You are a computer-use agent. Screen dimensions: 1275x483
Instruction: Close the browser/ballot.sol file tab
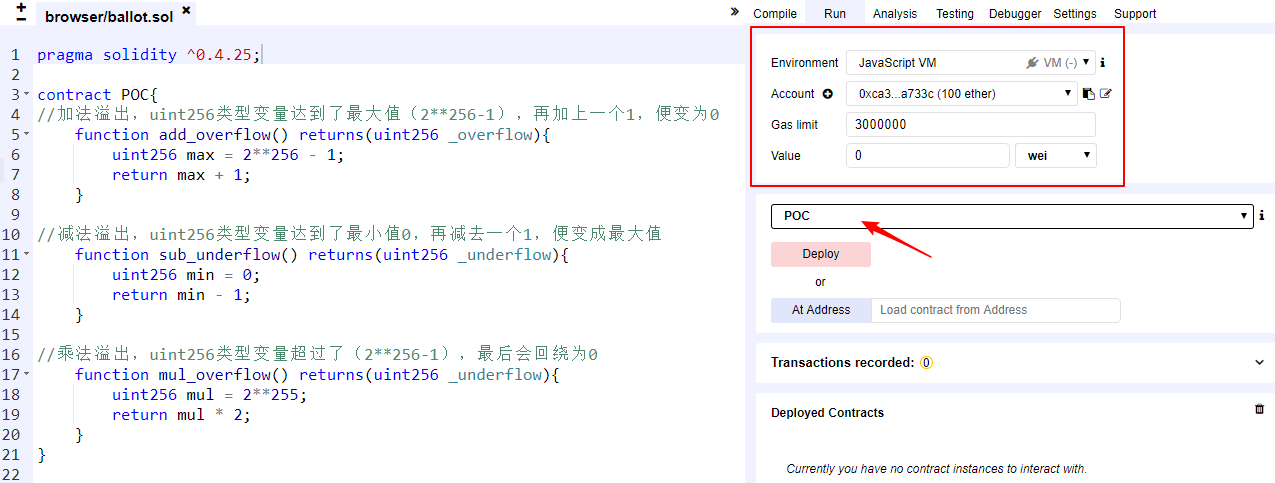(186, 10)
